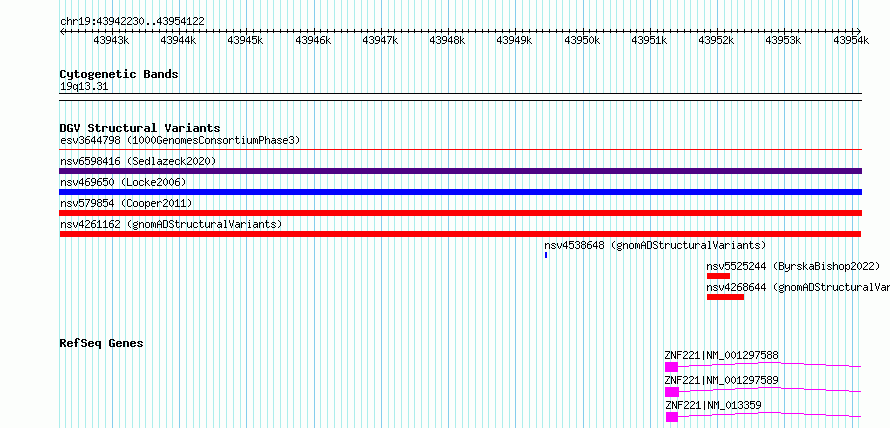Click the chr19:43942230..43954122 coordinates text
This screenshot has width=890, height=428.
pos(132,22)
